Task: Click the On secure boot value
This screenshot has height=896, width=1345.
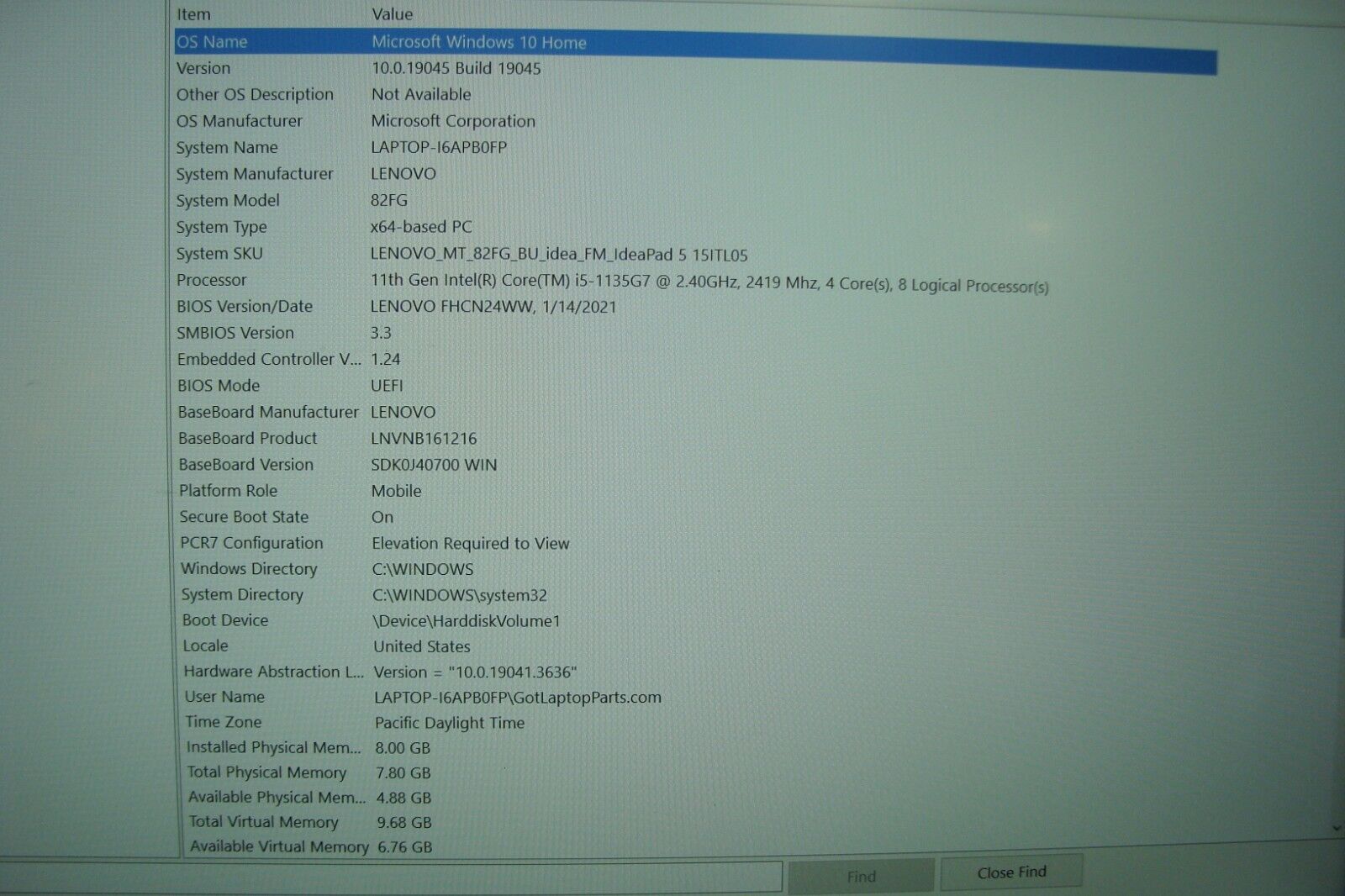Action: pos(382,517)
